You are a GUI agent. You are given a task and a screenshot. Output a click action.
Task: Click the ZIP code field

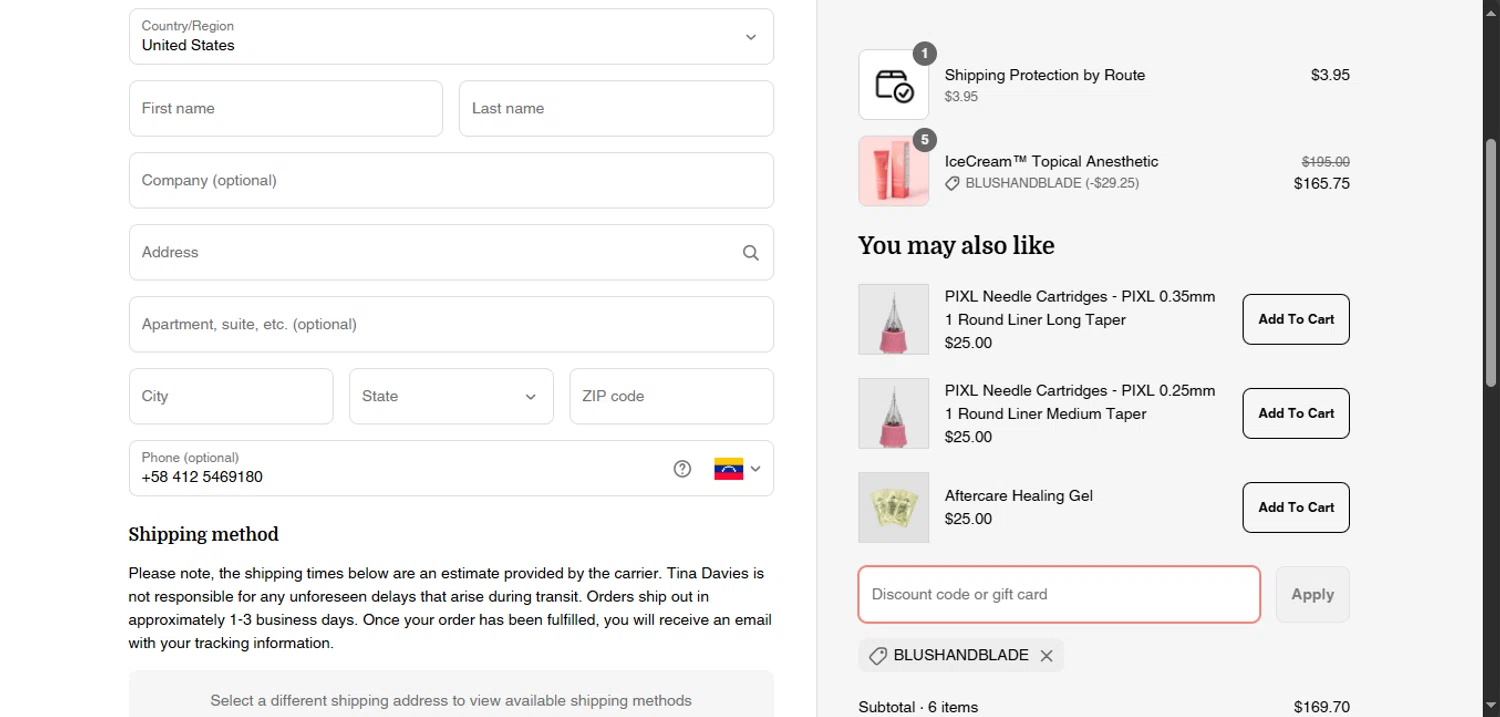672,396
